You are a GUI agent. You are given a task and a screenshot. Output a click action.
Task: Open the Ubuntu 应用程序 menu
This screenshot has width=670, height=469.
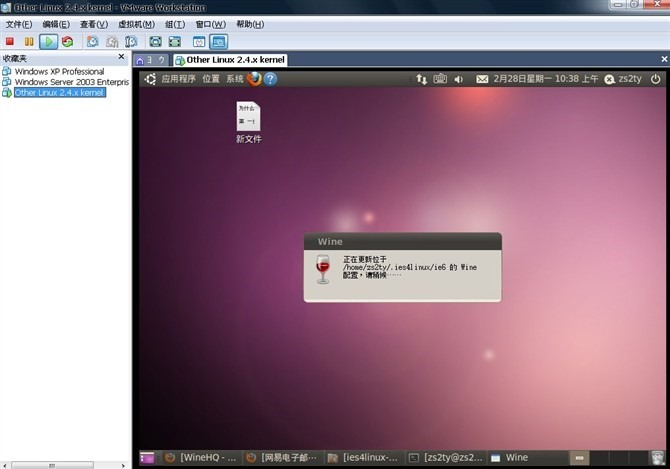tap(178, 79)
